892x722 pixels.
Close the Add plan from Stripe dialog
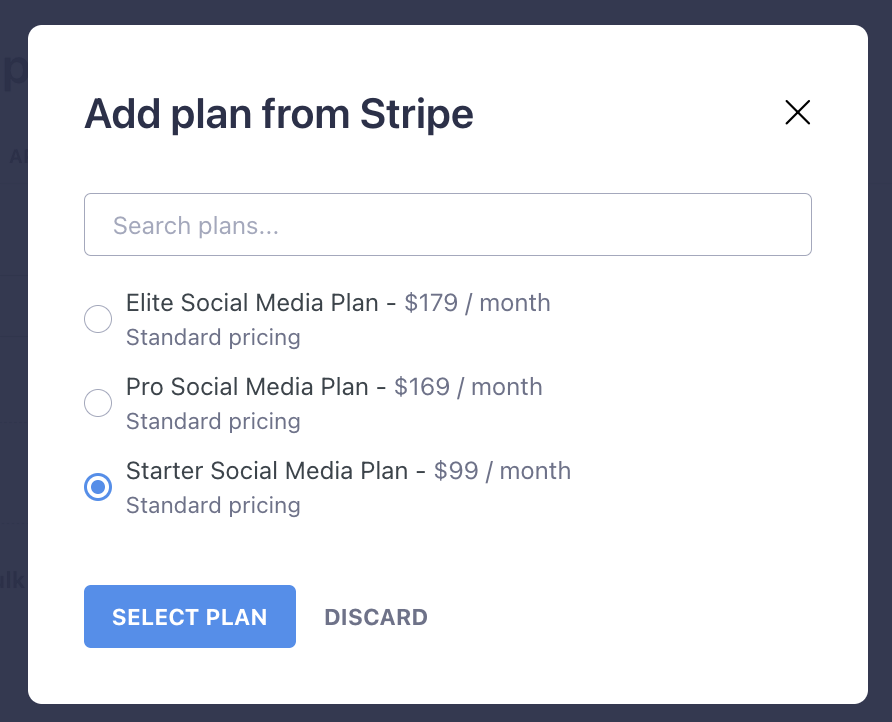[797, 113]
